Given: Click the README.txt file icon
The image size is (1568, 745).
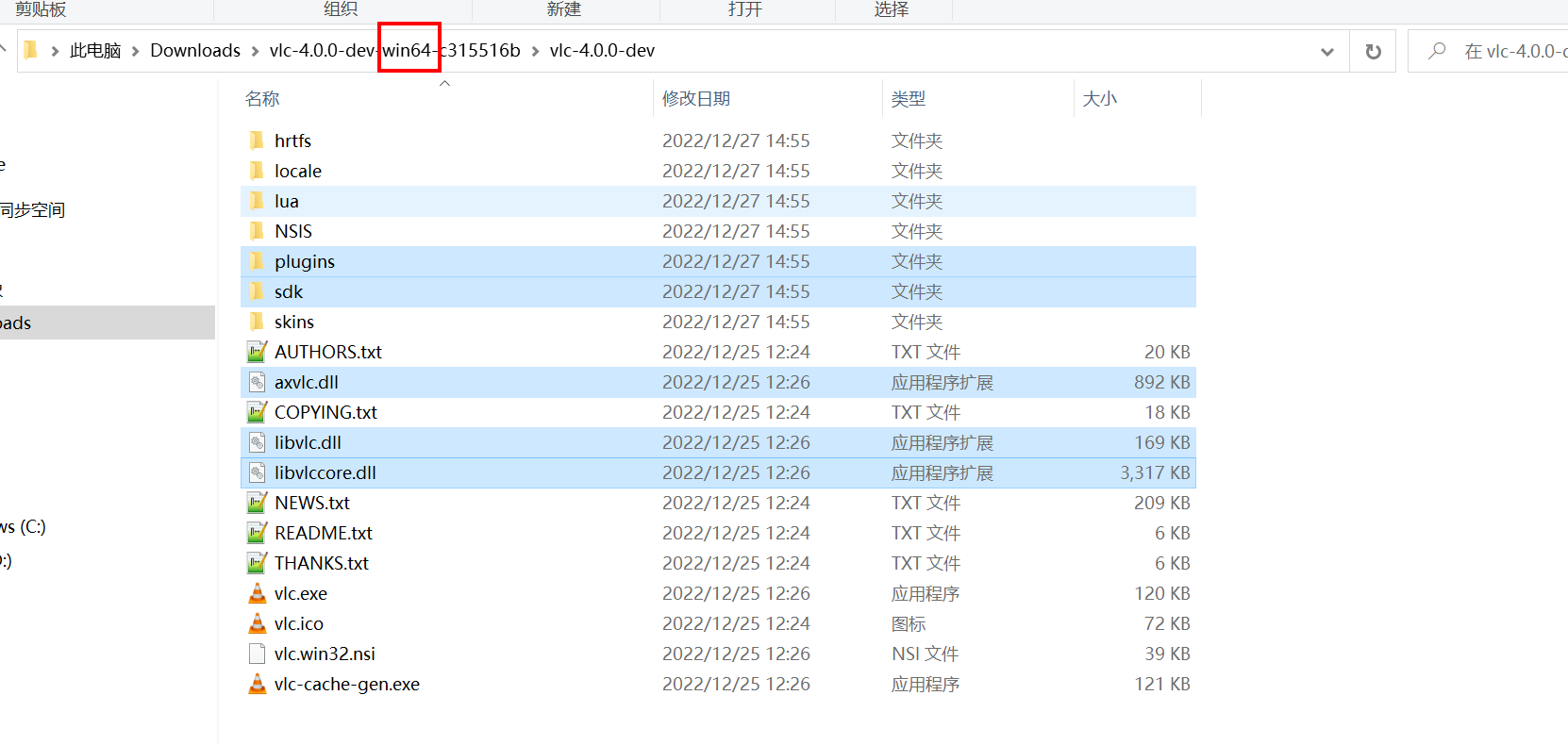Looking at the screenshot, I should tap(257, 533).
